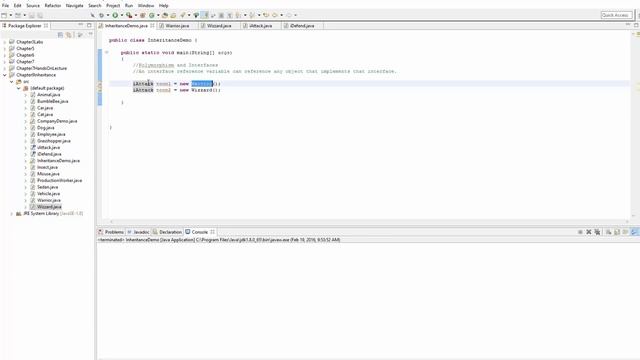Click Link with Editor in Package Explorer
Viewport: 640px width, 360px height.
[69, 35]
